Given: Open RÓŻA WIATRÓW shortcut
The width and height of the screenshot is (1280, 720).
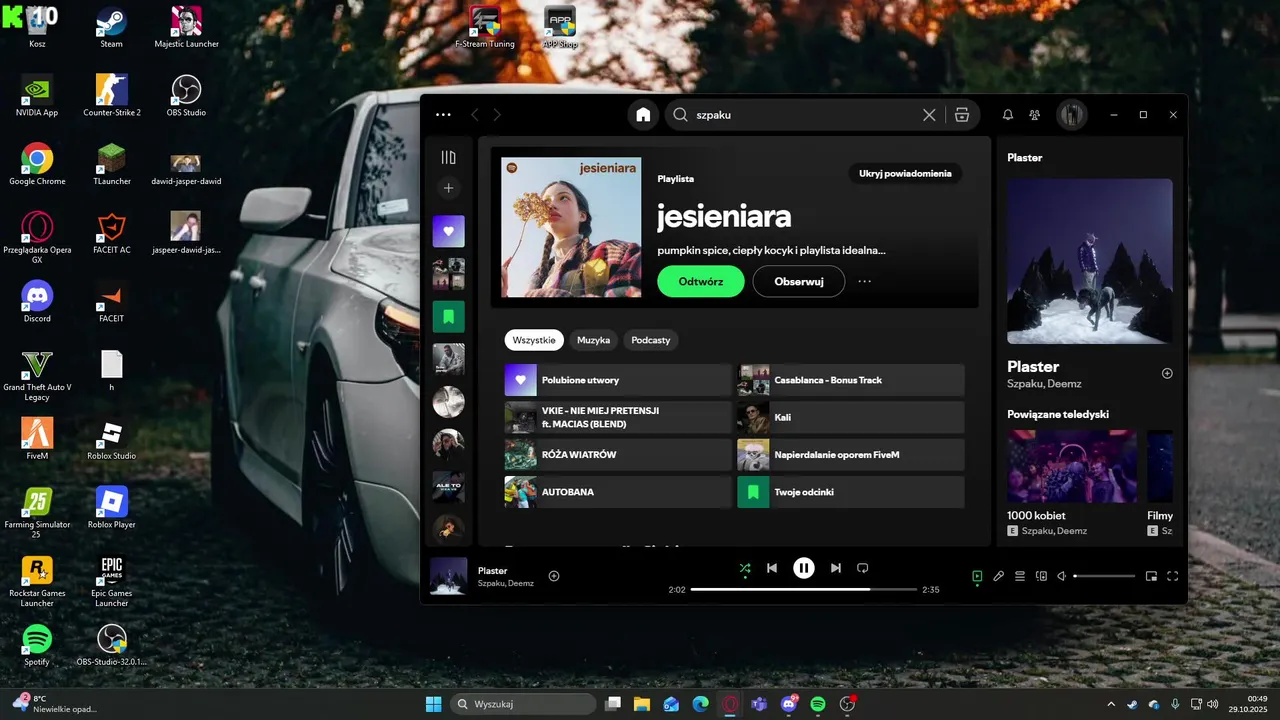Looking at the screenshot, I should pos(618,455).
